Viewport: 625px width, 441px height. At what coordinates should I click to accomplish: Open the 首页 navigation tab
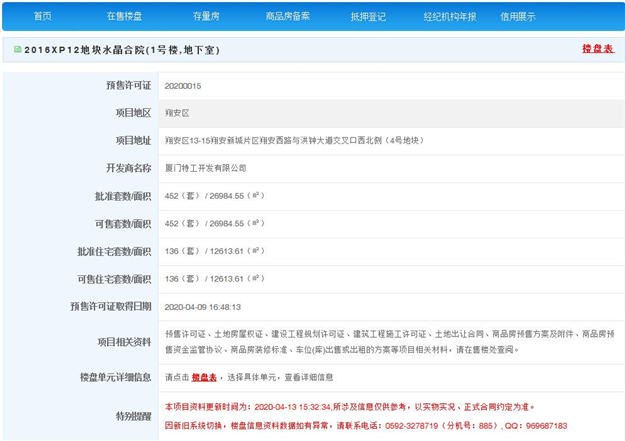[43, 16]
